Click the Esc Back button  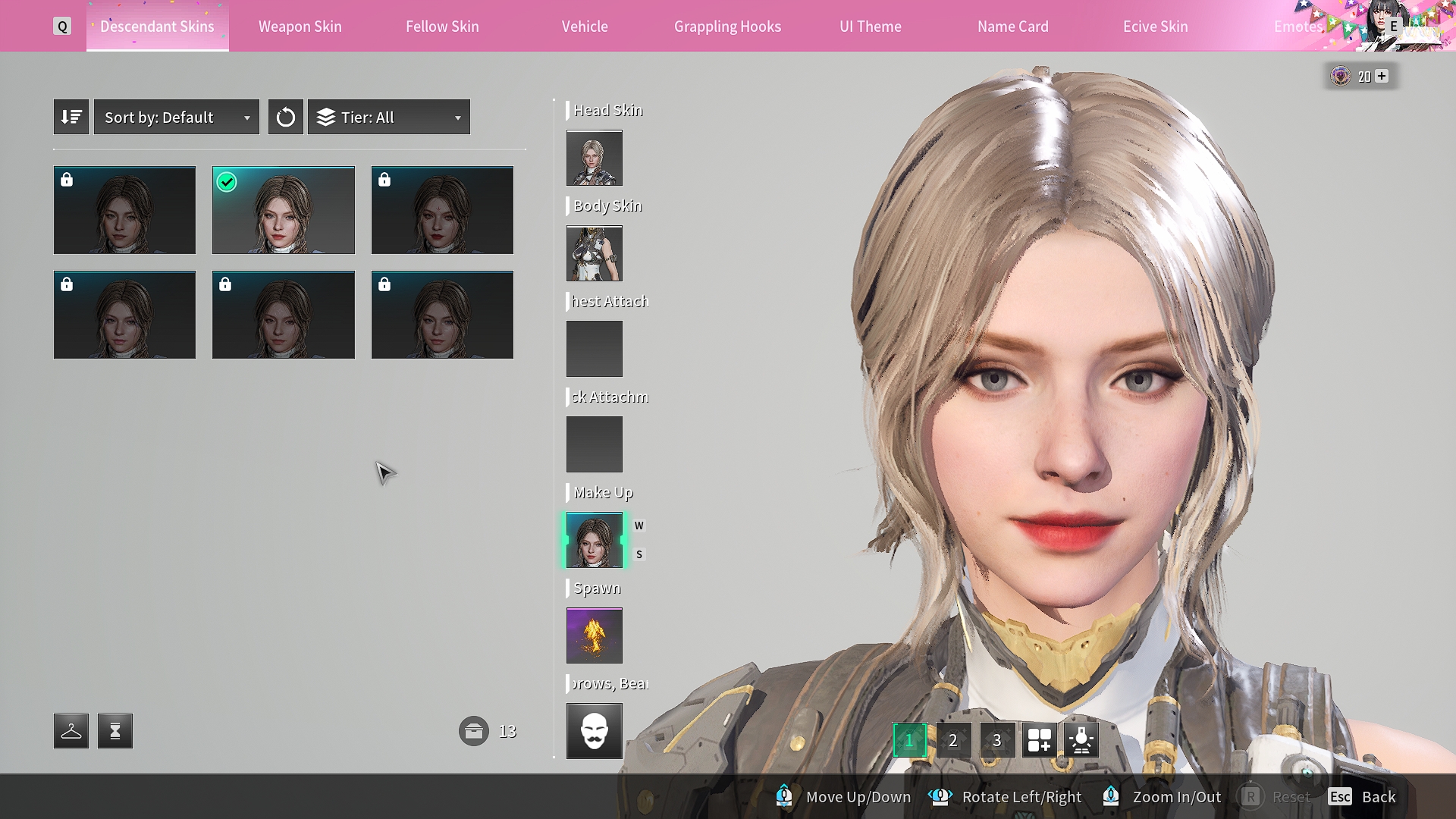click(1362, 797)
